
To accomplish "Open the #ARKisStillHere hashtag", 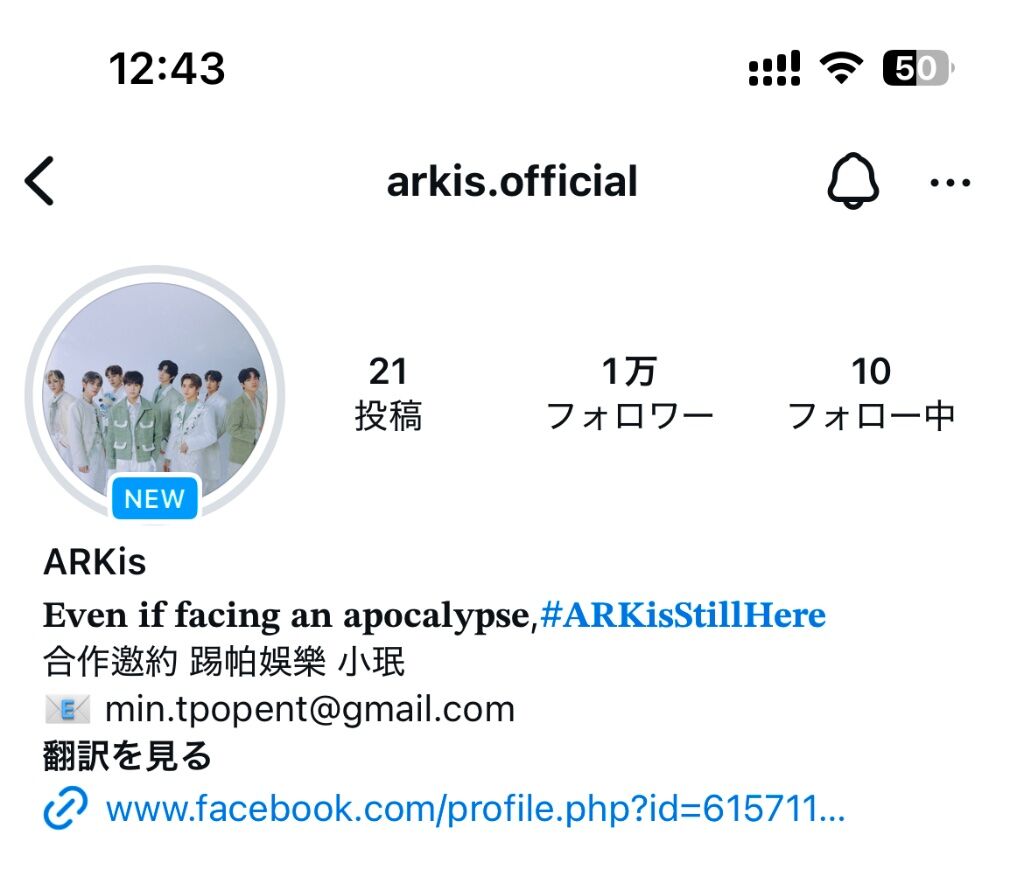I will tap(683, 615).
